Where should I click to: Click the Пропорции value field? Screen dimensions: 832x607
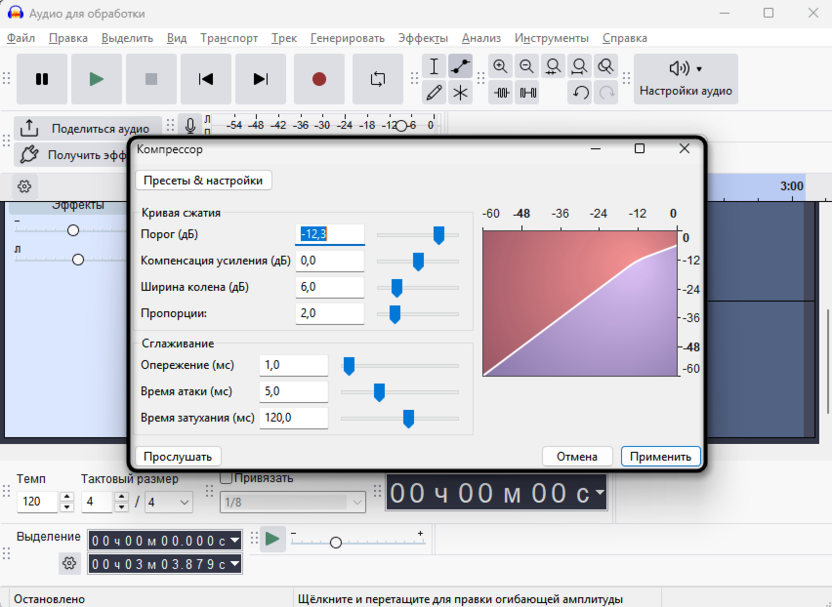pyautogui.click(x=330, y=313)
